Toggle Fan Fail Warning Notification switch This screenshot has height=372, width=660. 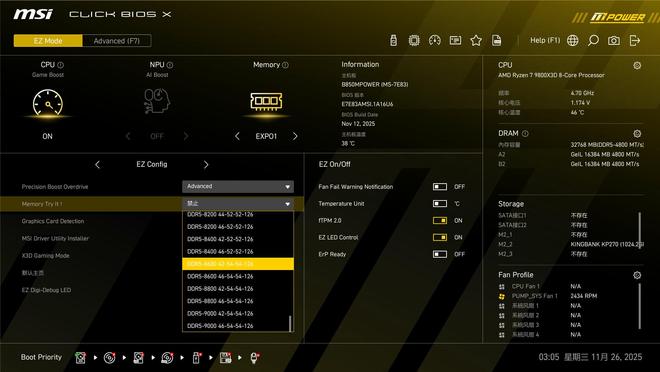click(440, 186)
